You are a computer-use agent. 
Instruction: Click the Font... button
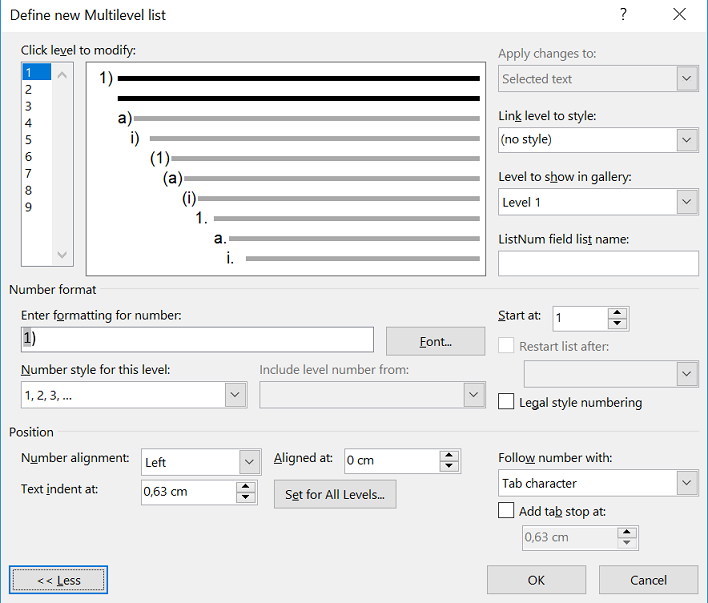(x=436, y=341)
